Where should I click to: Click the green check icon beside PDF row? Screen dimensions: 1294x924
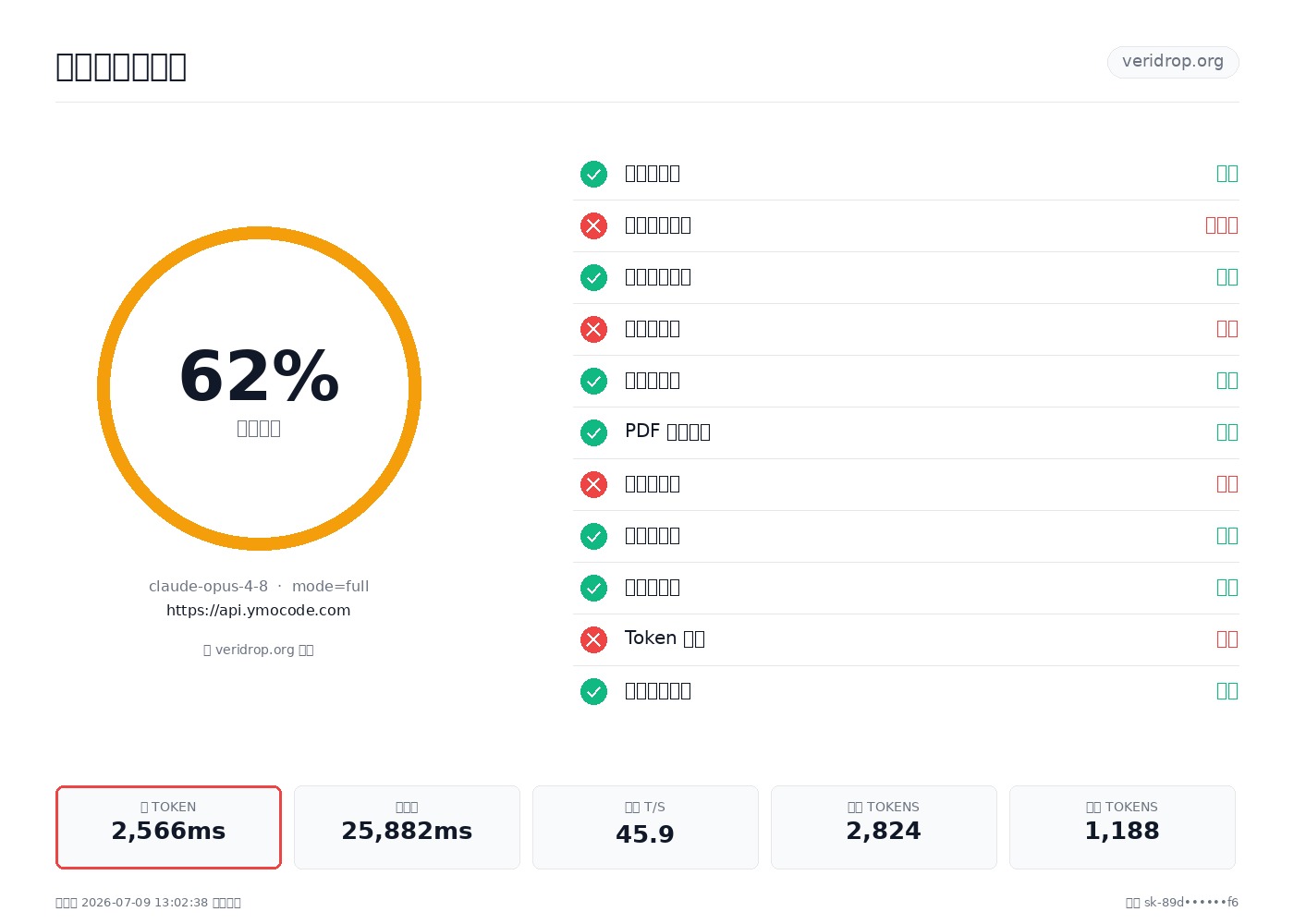(593, 432)
